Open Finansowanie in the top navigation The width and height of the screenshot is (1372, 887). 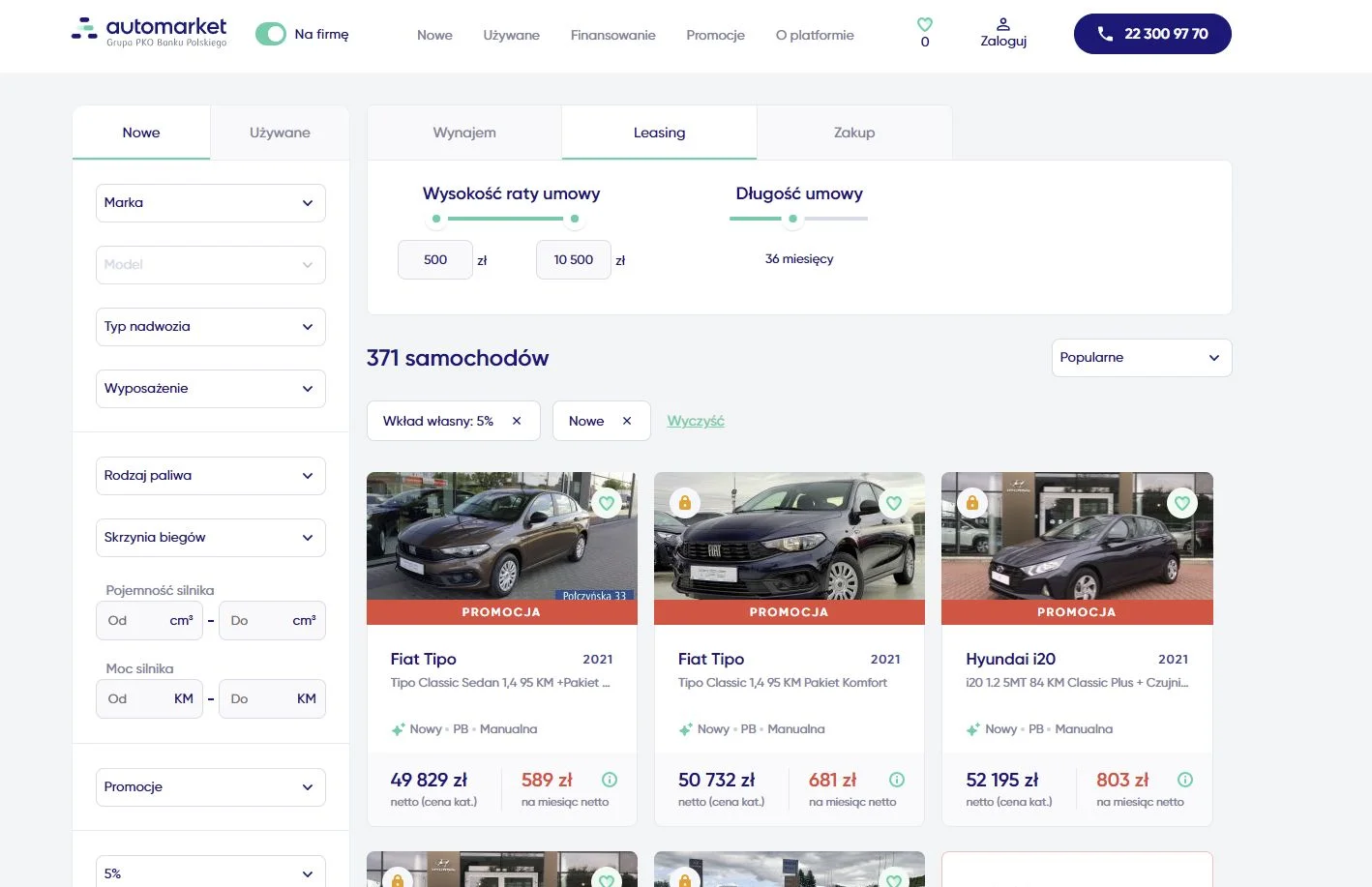[613, 35]
